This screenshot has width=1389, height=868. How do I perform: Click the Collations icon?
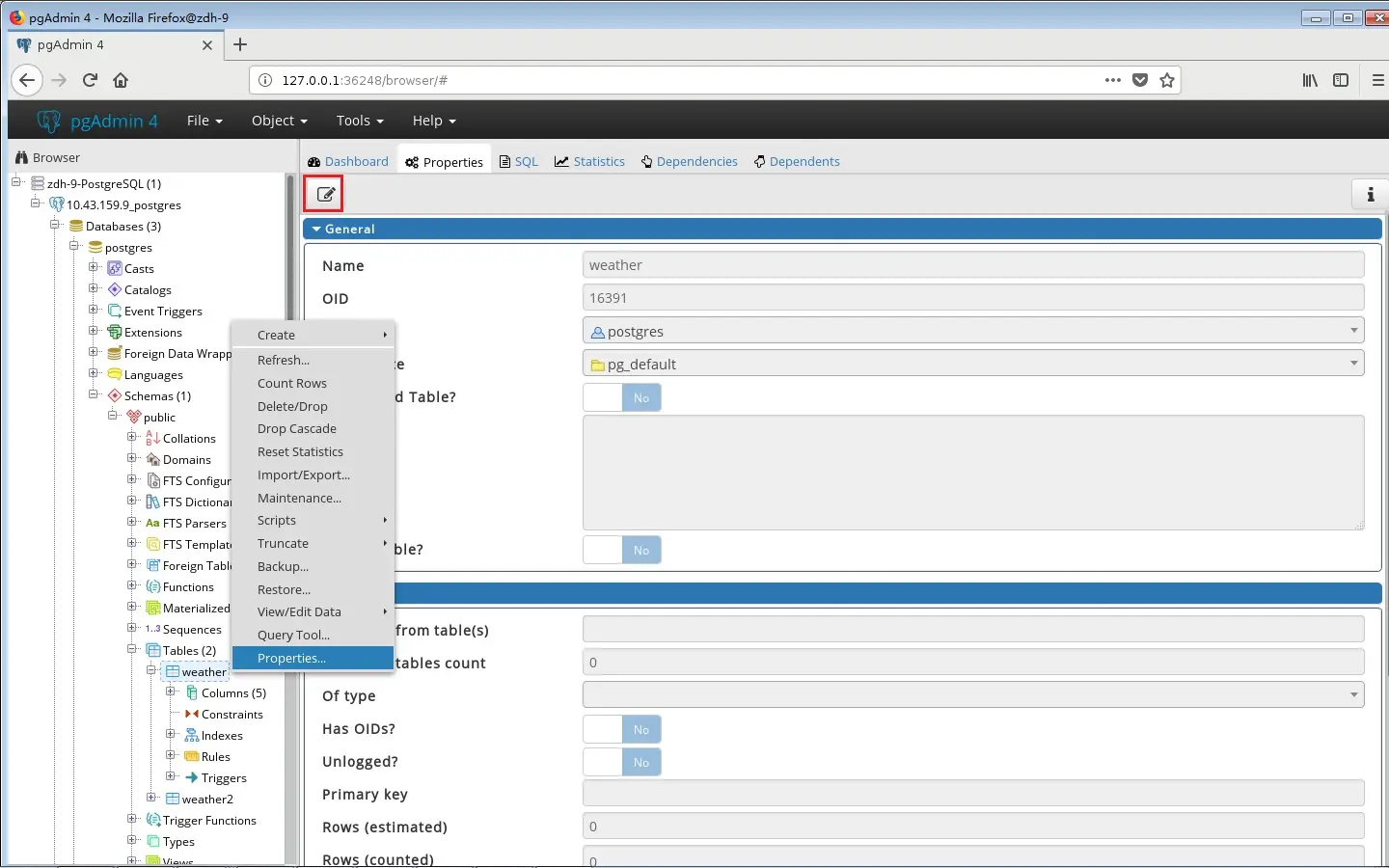(153, 438)
